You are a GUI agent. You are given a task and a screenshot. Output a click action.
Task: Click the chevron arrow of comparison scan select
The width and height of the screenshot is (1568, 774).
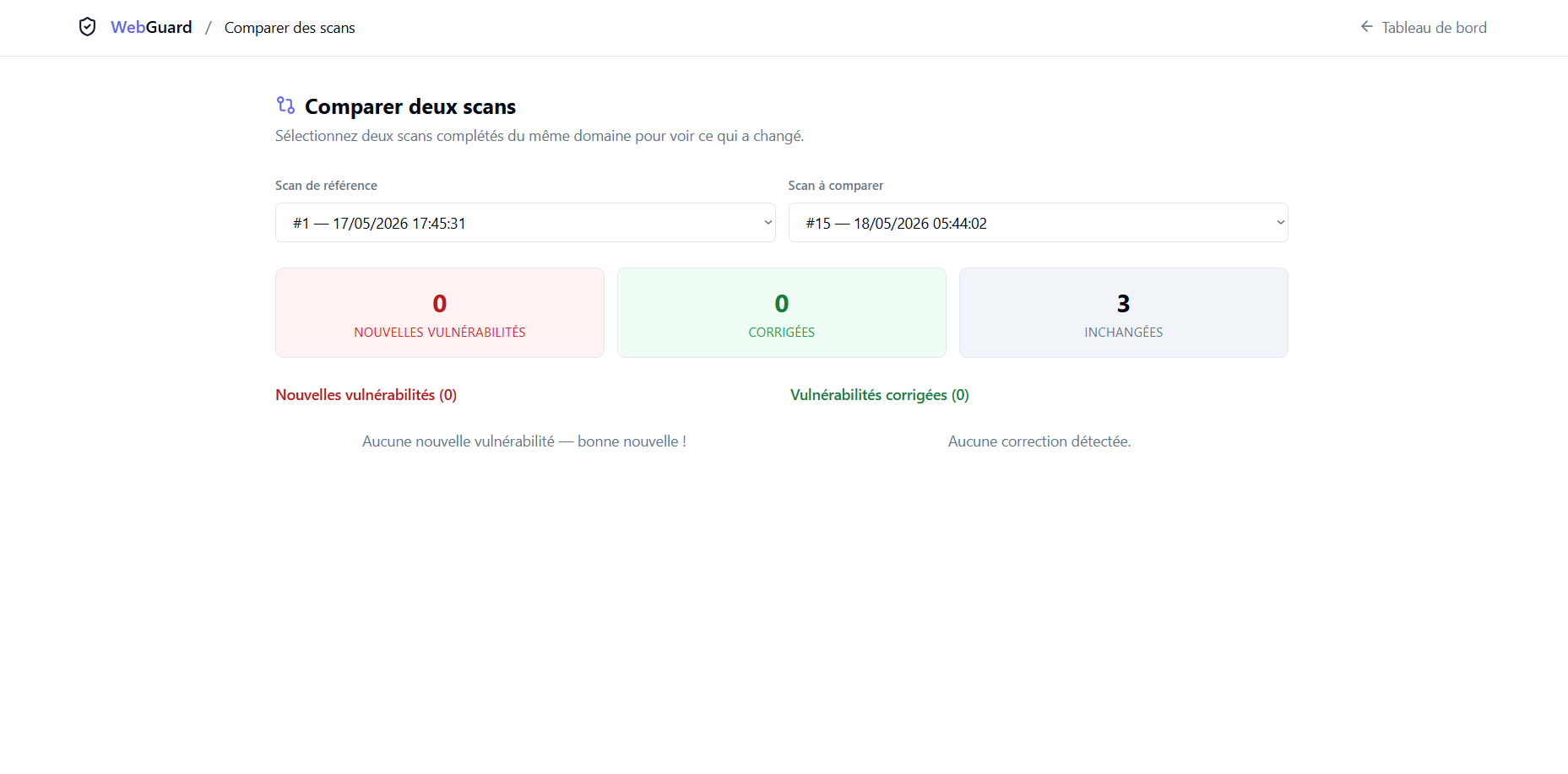pos(1280,223)
